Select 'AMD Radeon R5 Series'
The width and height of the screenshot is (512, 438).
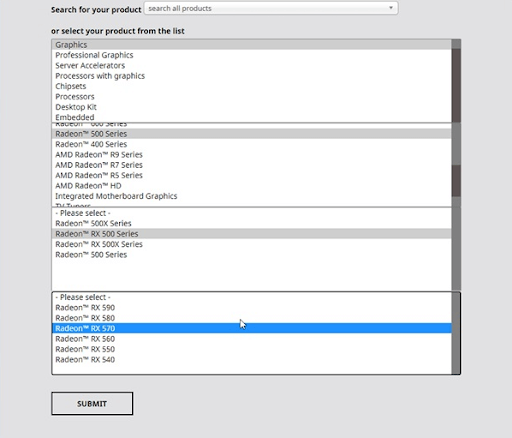point(252,175)
